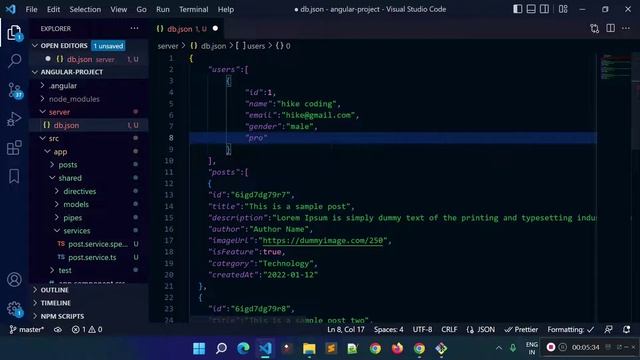The width and height of the screenshot is (640, 360).
Task: Click the Prettier status item
Action: pos(521,329)
